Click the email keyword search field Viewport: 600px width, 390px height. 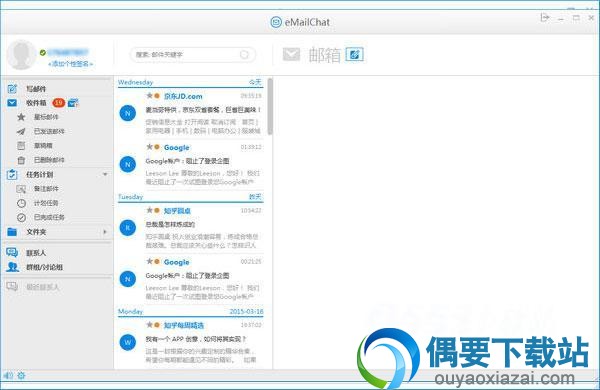[x=193, y=55]
